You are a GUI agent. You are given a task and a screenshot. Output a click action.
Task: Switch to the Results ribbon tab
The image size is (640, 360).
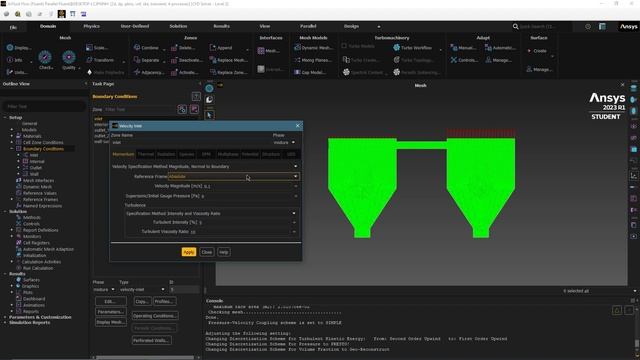pos(222,26)
